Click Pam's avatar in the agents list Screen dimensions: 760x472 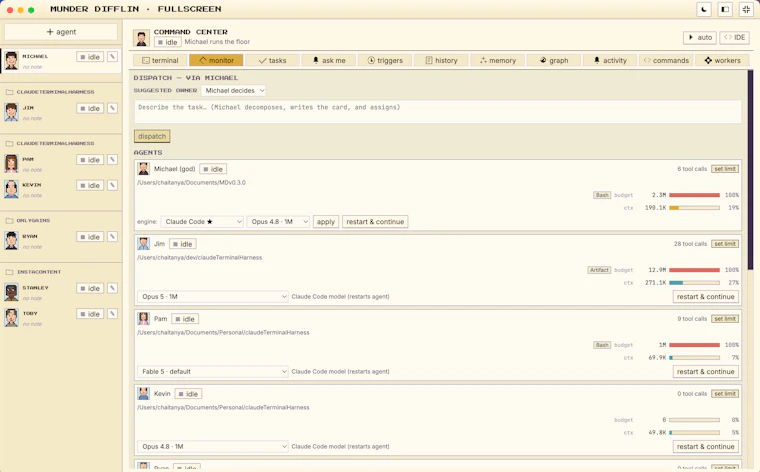[143, 318]
